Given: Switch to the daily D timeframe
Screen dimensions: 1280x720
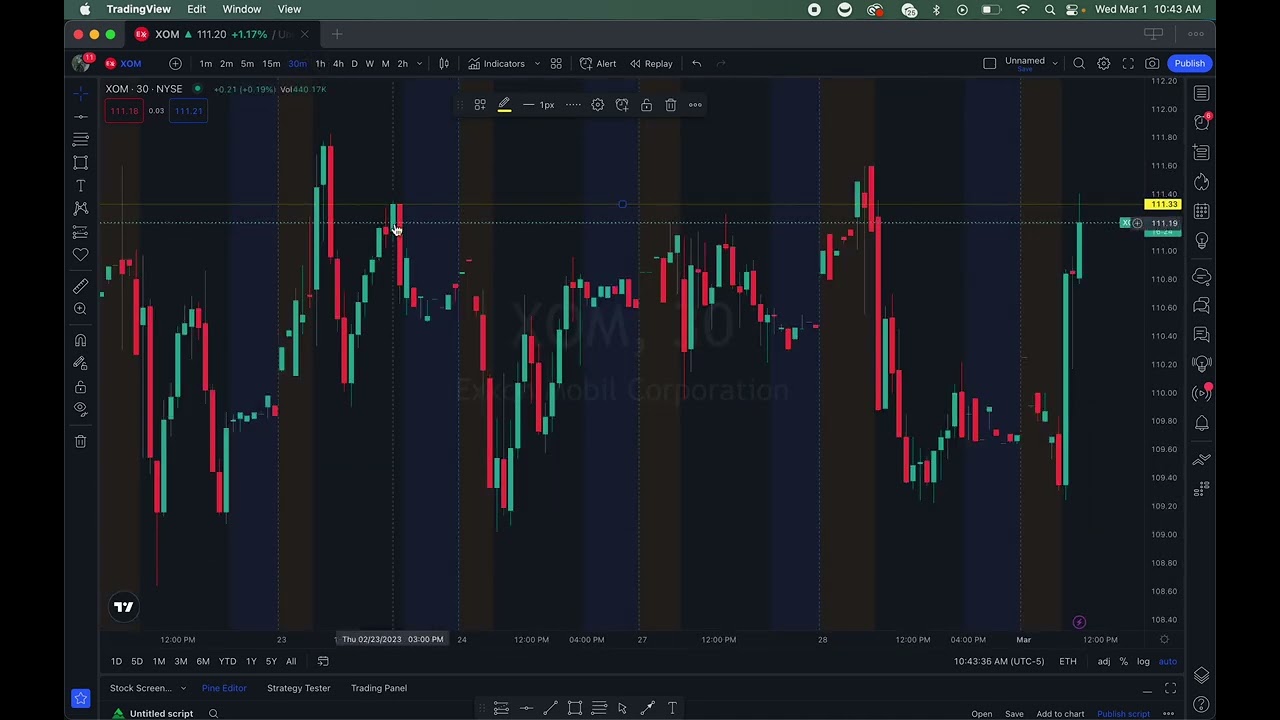Looking at the screenshot, I should [x=354, y=64].
